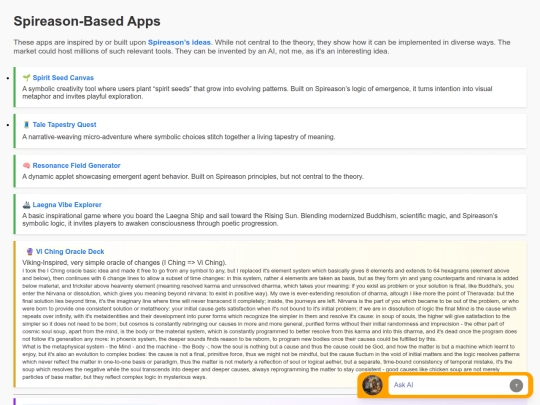The width and height of the screenshot is (540, 405).
Task: Click description 'A narrative-weaving micro-adventure'
Action: (x=178, y=137)
